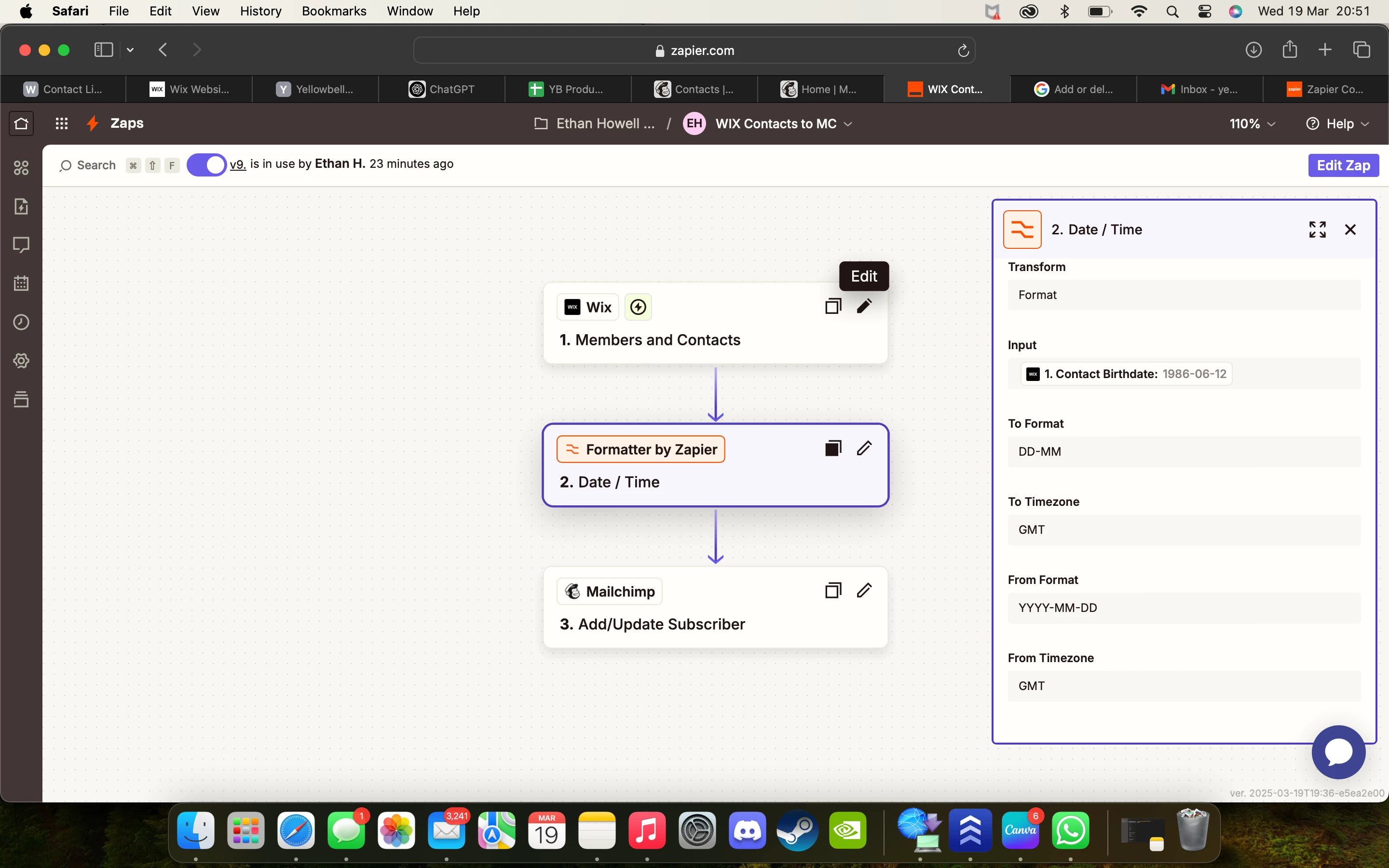
Task: Open the Bookmarks menu in menu bar
Action: pos(333,11)
